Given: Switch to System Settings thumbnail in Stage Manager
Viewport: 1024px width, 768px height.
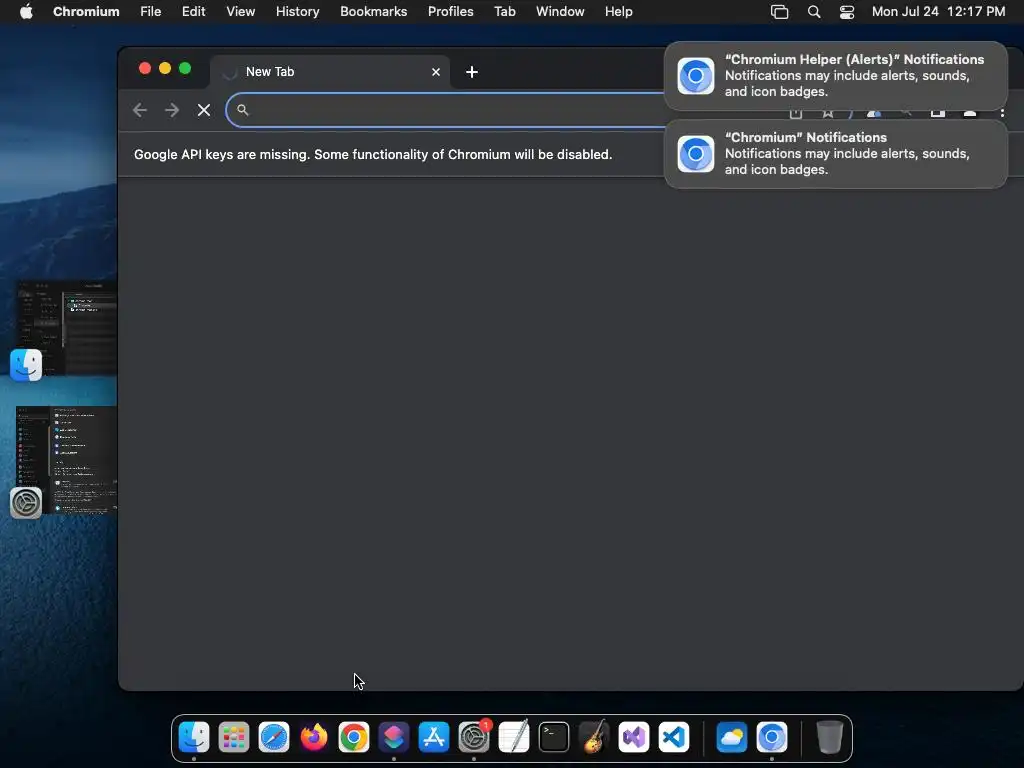Looking at the screenshot, I should pos(67,460).
